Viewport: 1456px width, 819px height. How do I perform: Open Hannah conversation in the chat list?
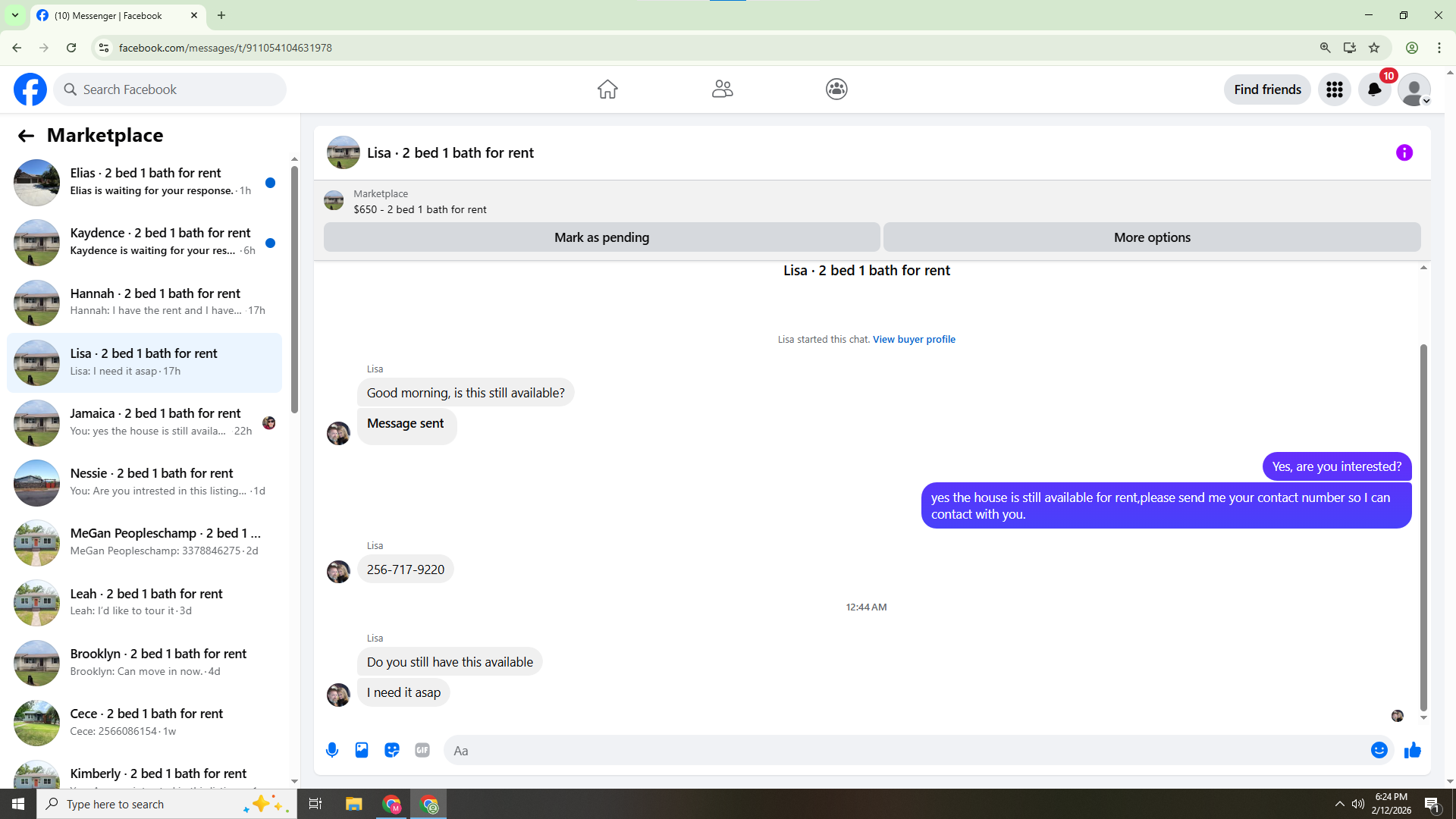click(x=144, y=303)
